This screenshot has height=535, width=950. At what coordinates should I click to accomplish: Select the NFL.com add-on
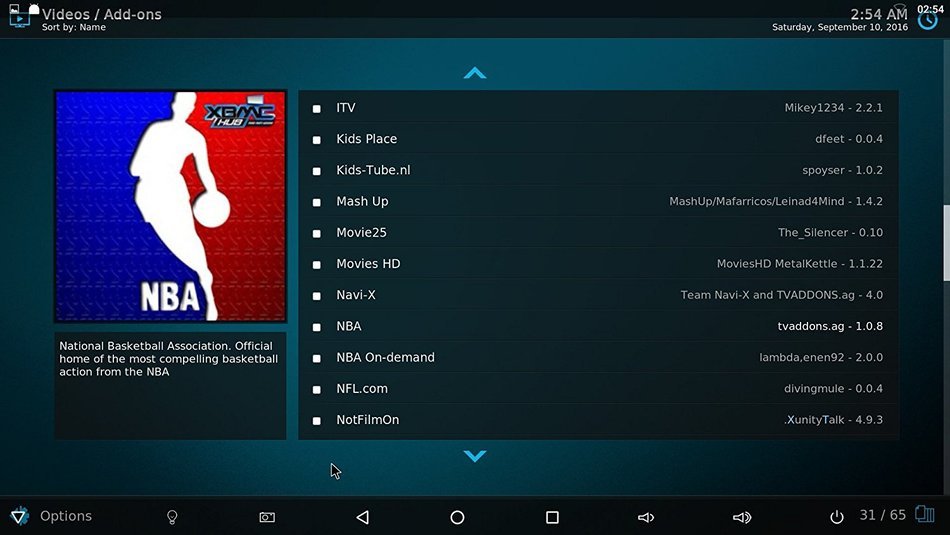tap(599, 388)
